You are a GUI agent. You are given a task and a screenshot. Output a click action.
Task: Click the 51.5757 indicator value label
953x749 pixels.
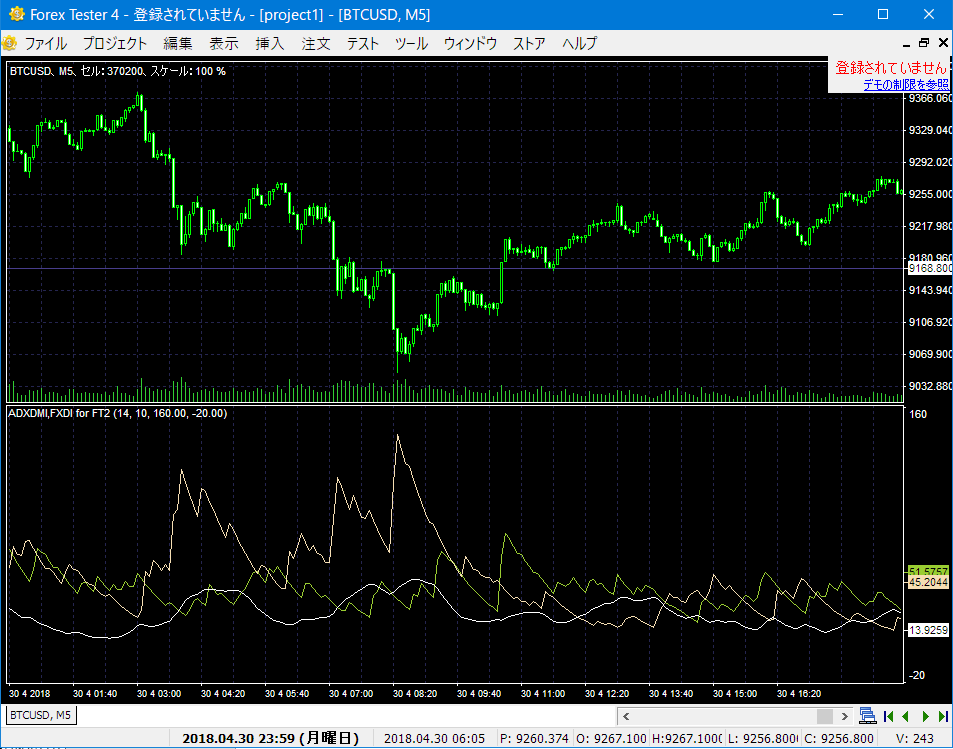point(928,571)
